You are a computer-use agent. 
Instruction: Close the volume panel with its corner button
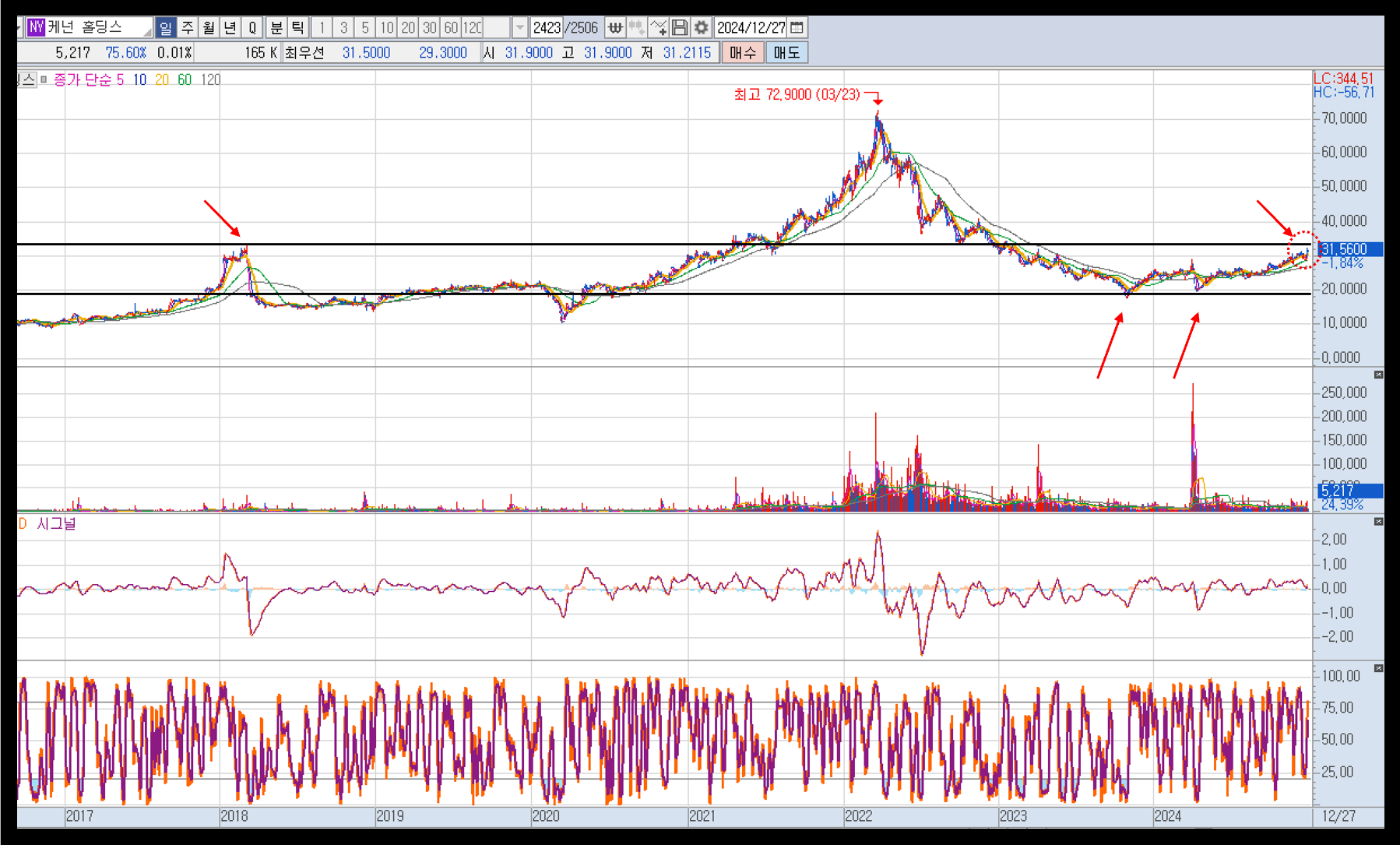(1378, 375)
